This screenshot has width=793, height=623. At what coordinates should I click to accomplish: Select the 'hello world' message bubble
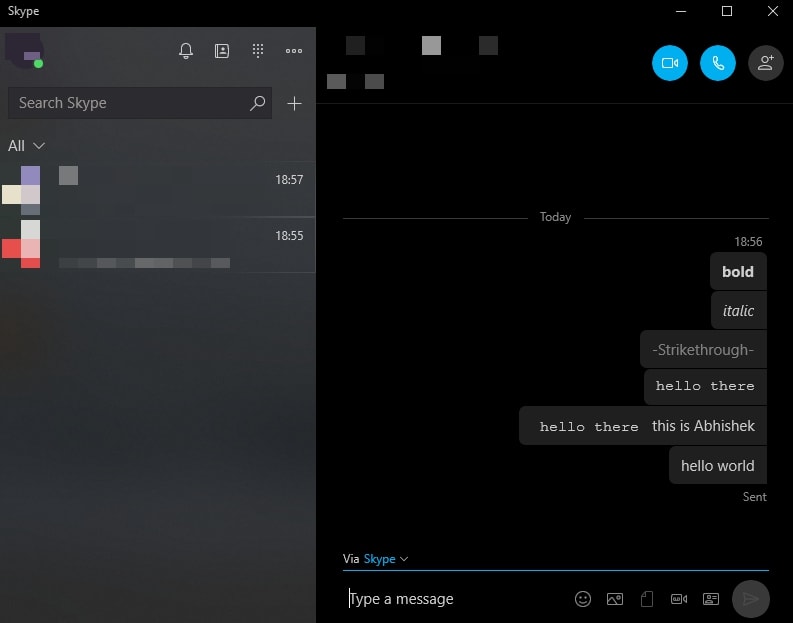718,465
